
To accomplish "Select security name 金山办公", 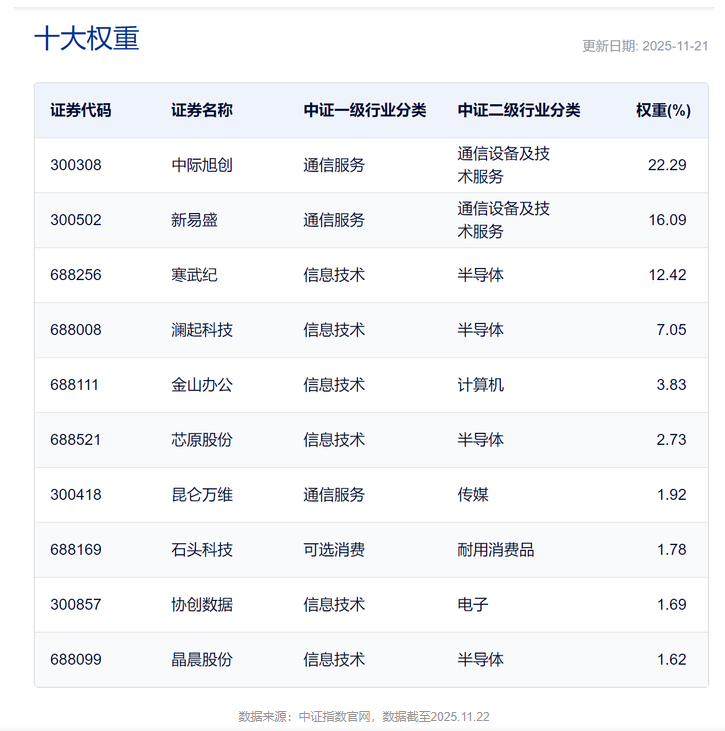I will tap(201, 385).
